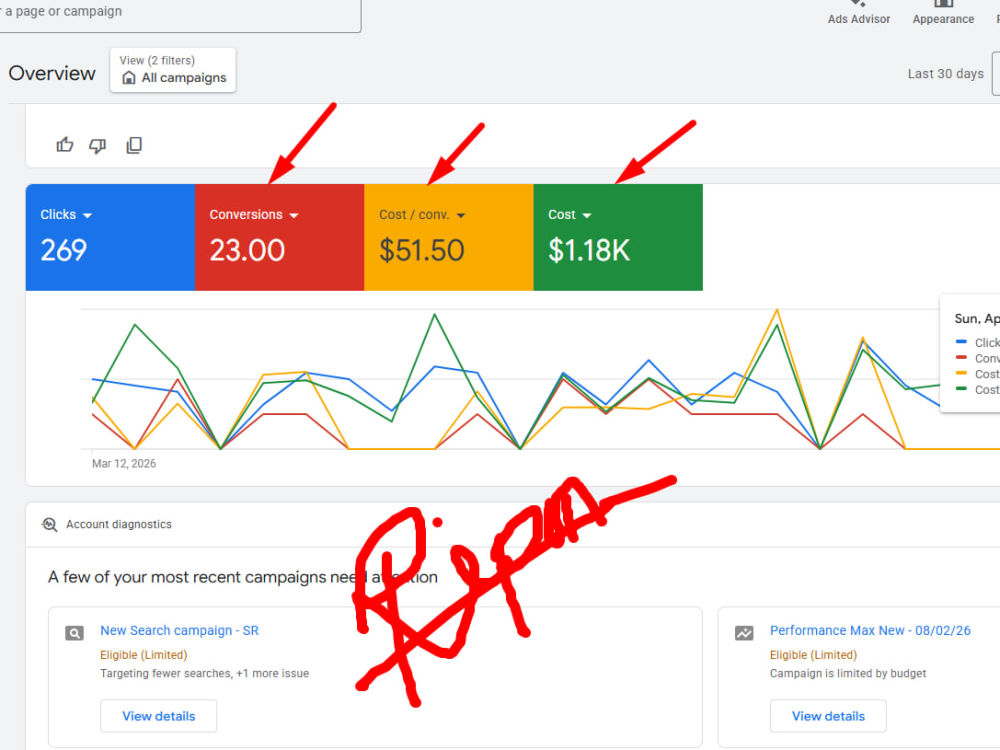
Task: Open the Appearance settings
Action: coord(943,13)
